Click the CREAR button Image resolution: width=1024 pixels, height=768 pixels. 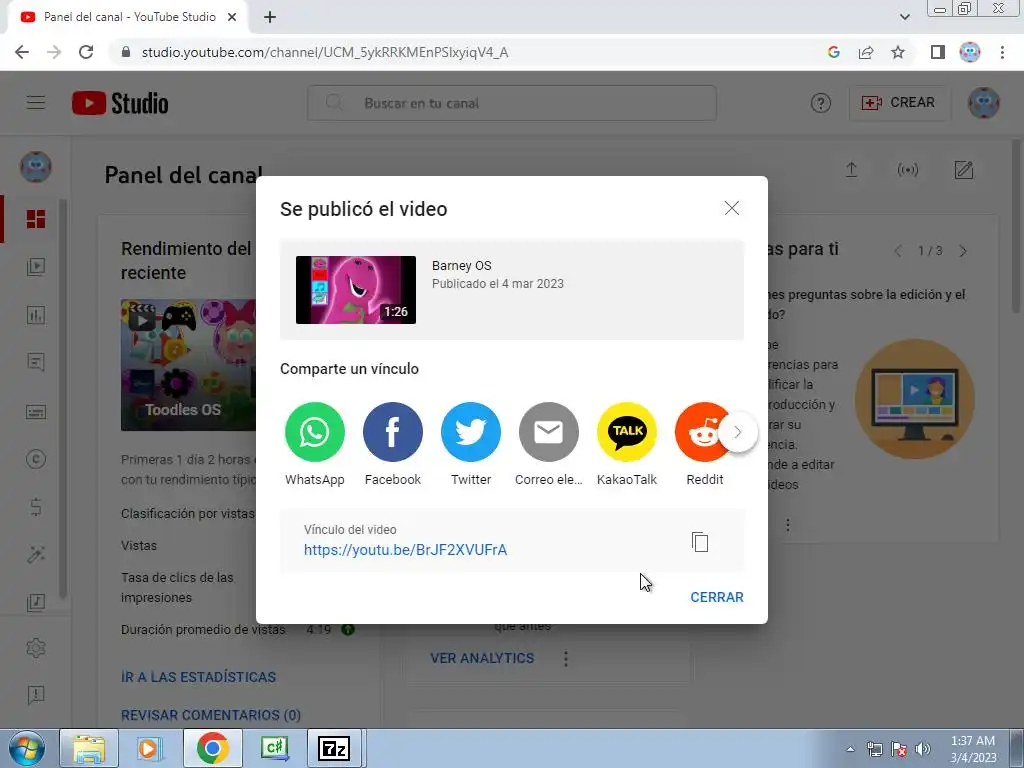click(x=899, y=103)
